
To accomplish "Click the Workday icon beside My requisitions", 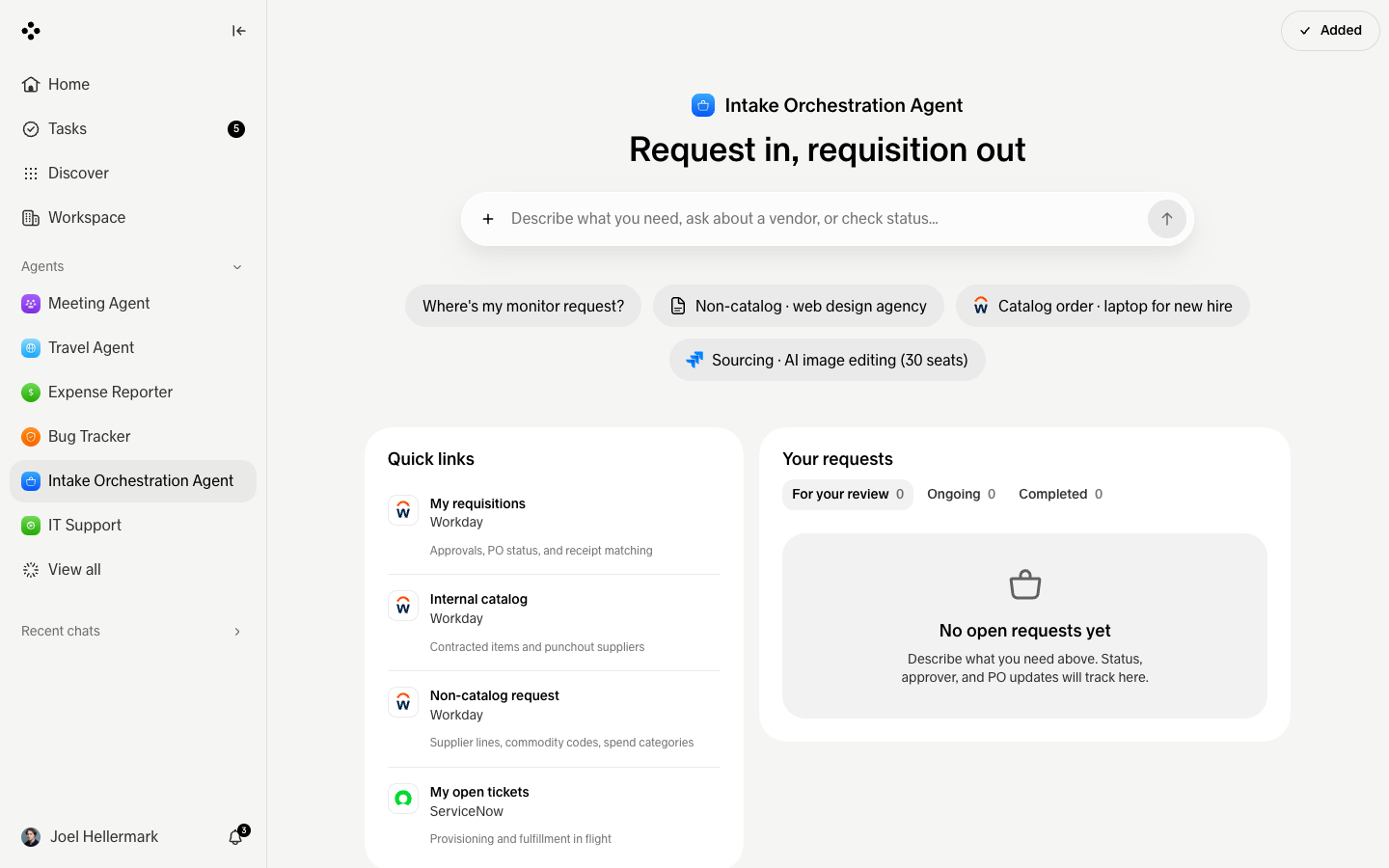I will click(403, 510).
